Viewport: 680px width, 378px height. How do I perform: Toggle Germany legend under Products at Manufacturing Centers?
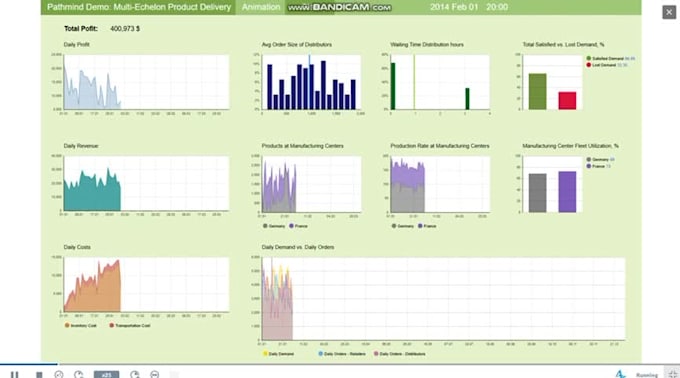274,226
